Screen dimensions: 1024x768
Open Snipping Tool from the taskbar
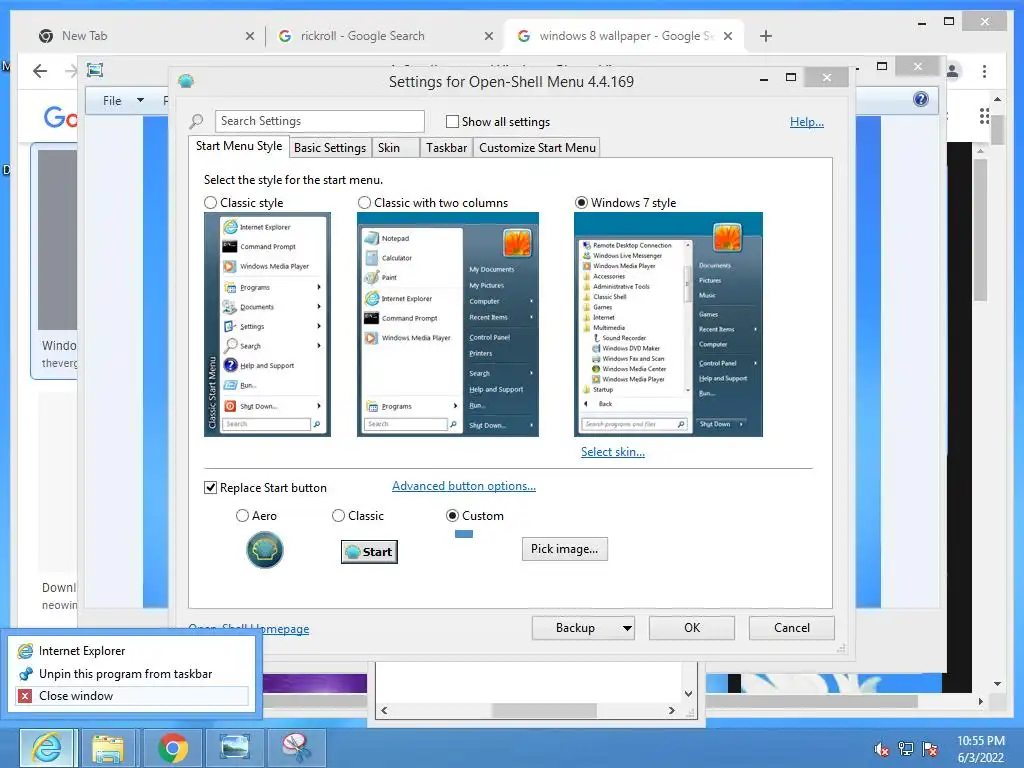click(x=295, y=748)
